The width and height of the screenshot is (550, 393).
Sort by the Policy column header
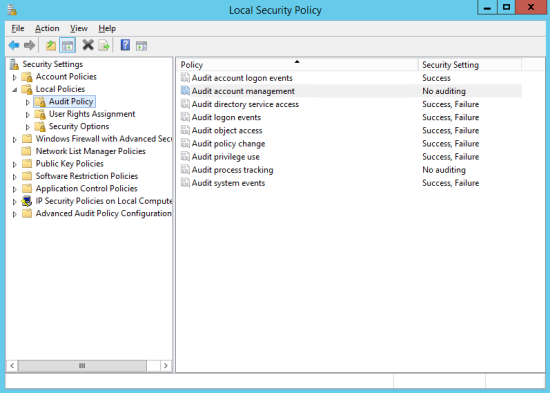pos(298,65)
